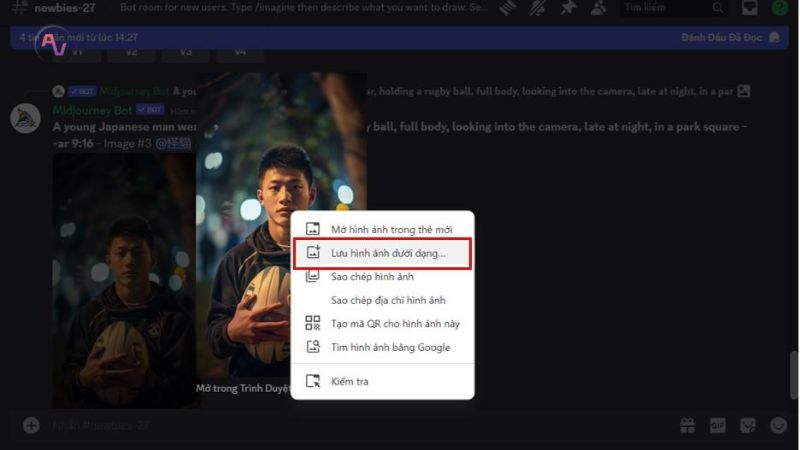This screenshot has width=800, height=450.
Task: Choose 'Tạo mã QR cho hình ảnh này'
Action: (382, 323)
